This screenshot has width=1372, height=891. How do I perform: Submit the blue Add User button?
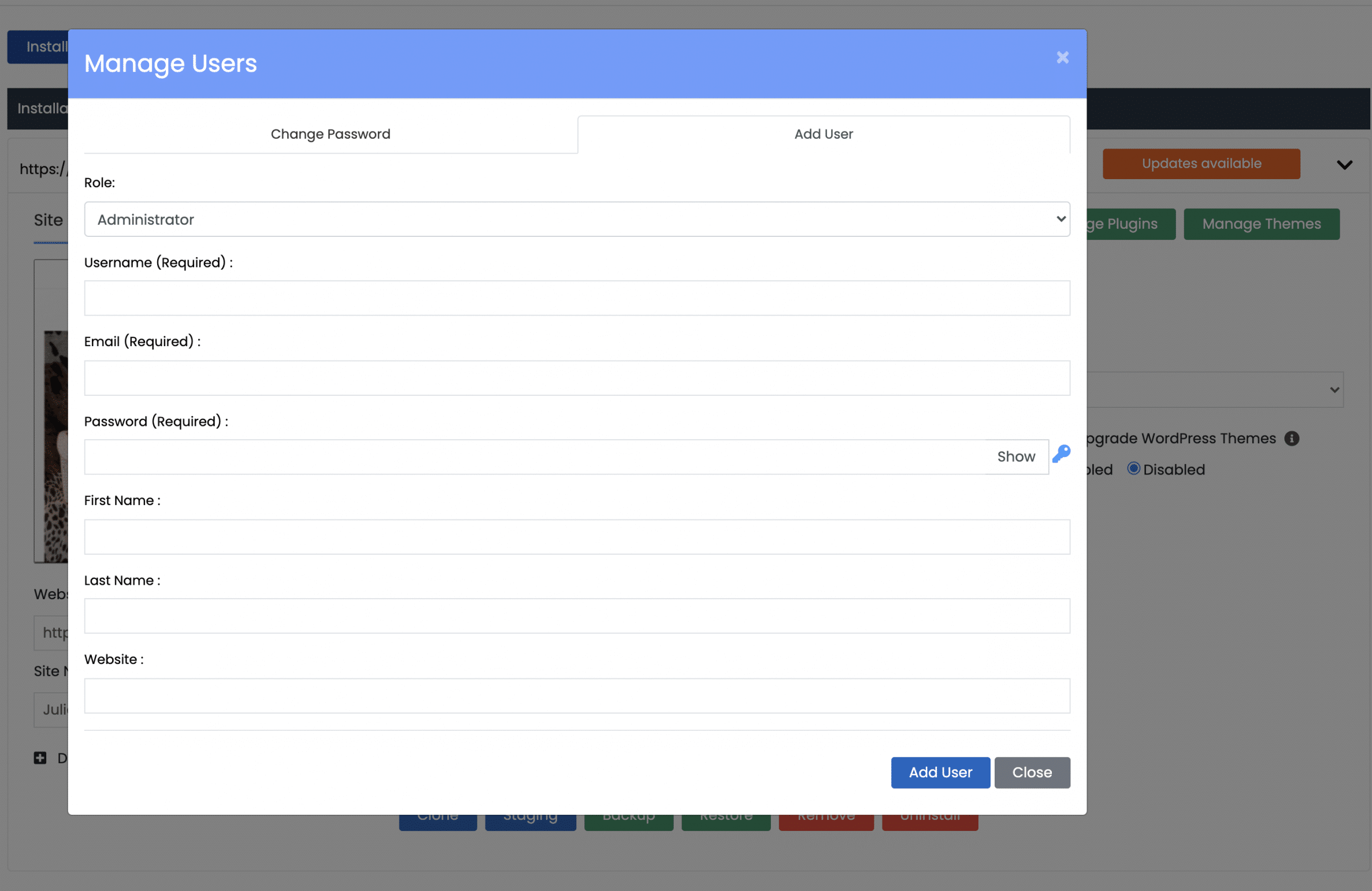click(940, 773)
